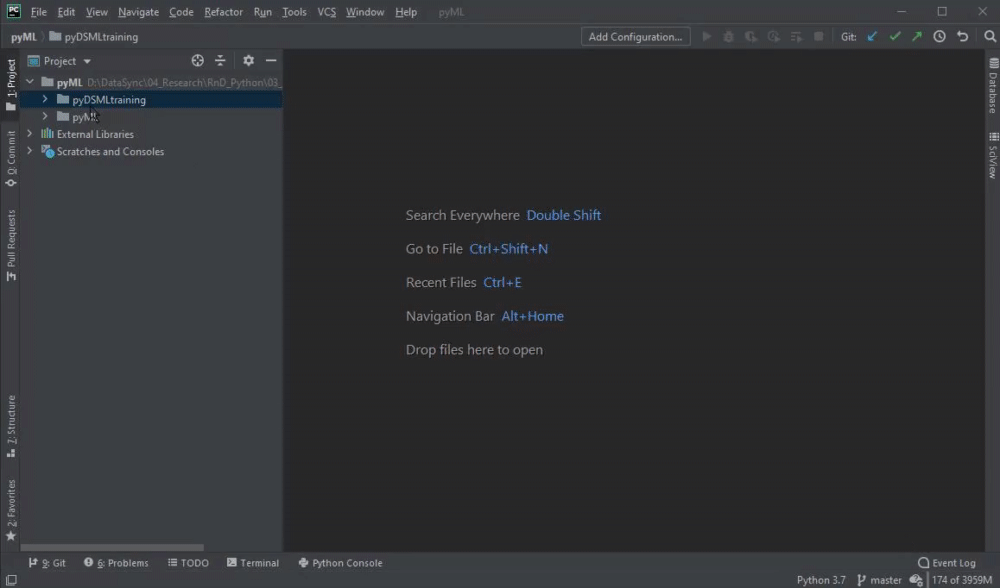Screen dimensions: 1000x588
Task: Click the memory indicator 174 of 3959M
Action: pyautogui.click(x=961, y=580)
